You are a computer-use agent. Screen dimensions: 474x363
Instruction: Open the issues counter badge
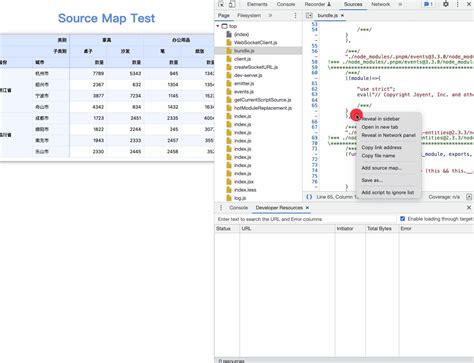click(428, 4)
